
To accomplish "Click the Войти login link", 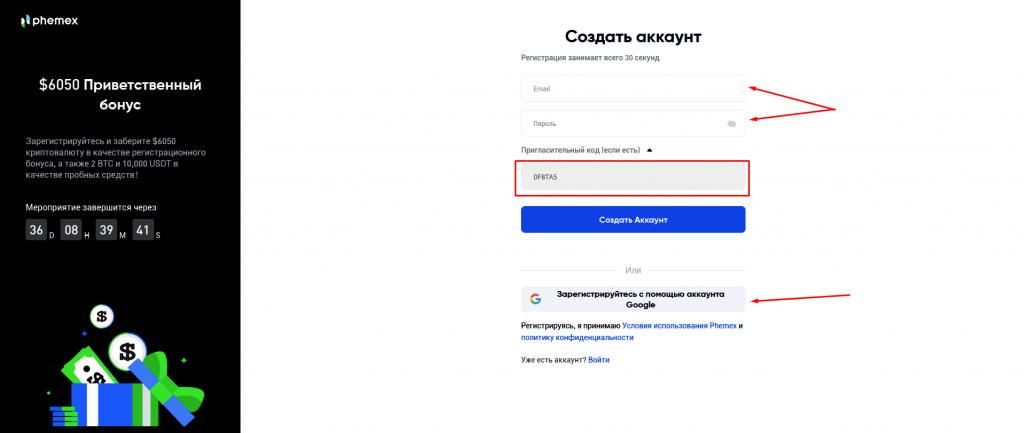I will pyautogui.click(x=598, y=359).
